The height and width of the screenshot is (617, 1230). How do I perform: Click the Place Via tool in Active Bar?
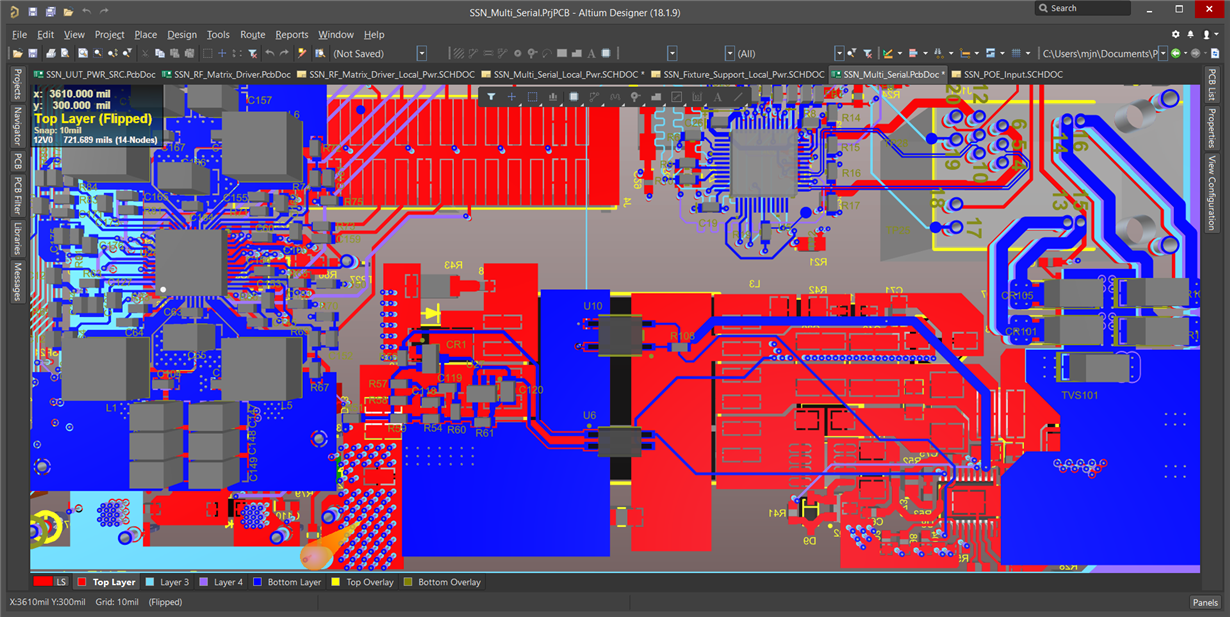pyautogui.click(x=635, y=97)
